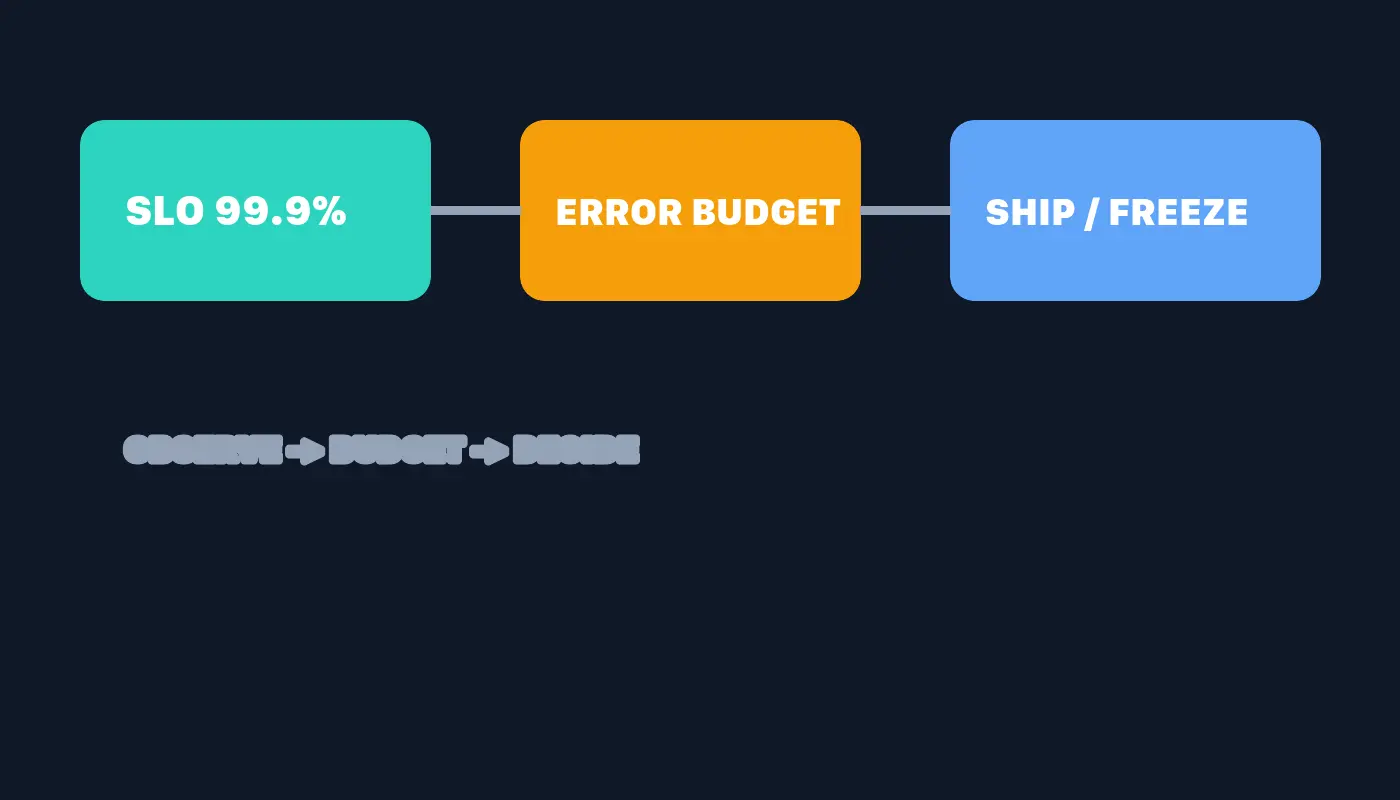This screenshot has height=800, width=1400.
Task: Click the word FREEZE in the blue box
Action: tap(1179, 212)
